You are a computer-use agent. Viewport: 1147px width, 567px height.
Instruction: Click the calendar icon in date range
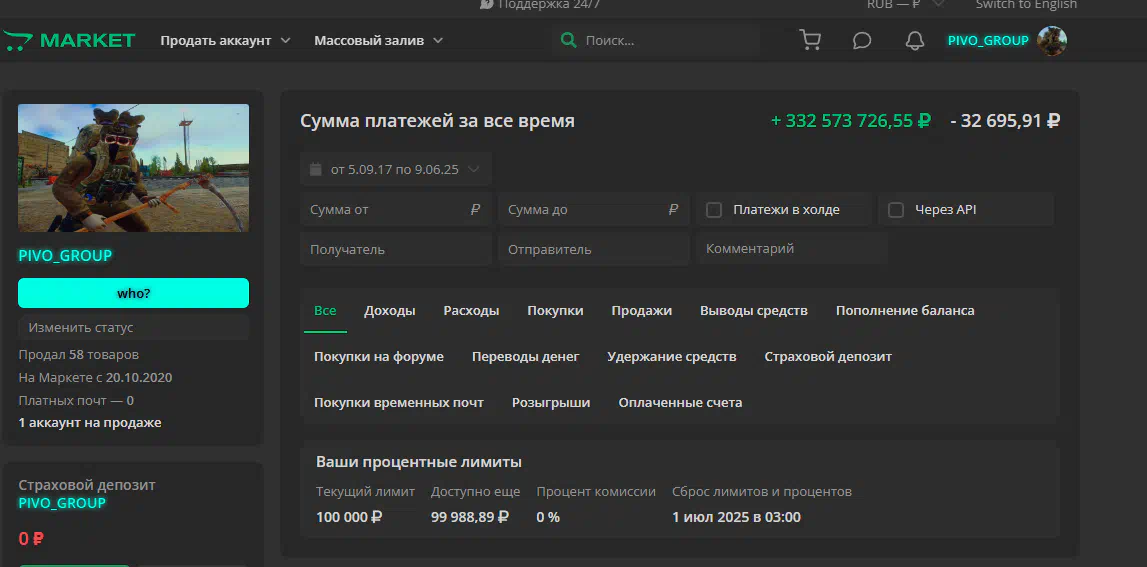point(315,170)
